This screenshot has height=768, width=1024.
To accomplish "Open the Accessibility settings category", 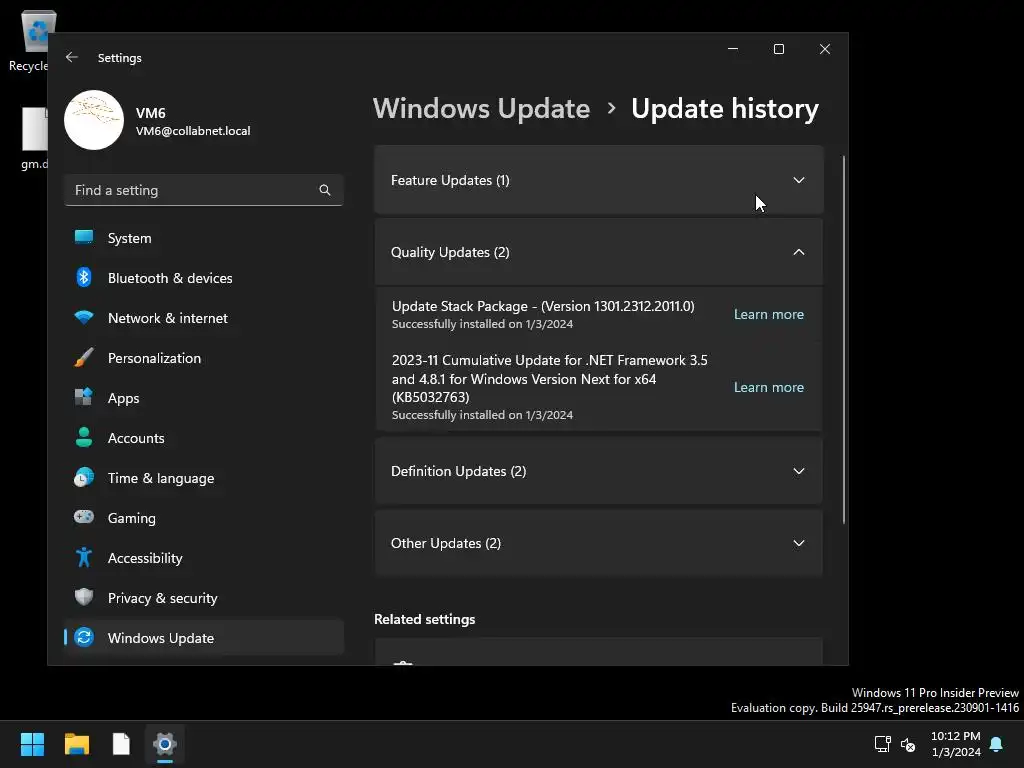I will [x=204, y=558].
